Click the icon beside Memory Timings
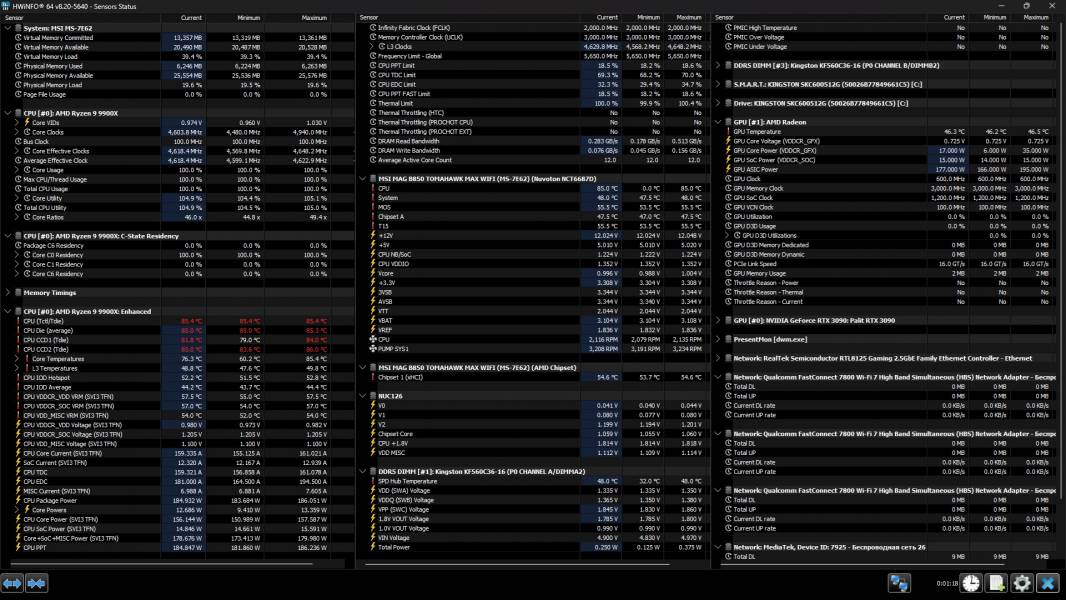The height and width of the screenshot is (600, 1066). pyautogui.click(x=18, y=292)
